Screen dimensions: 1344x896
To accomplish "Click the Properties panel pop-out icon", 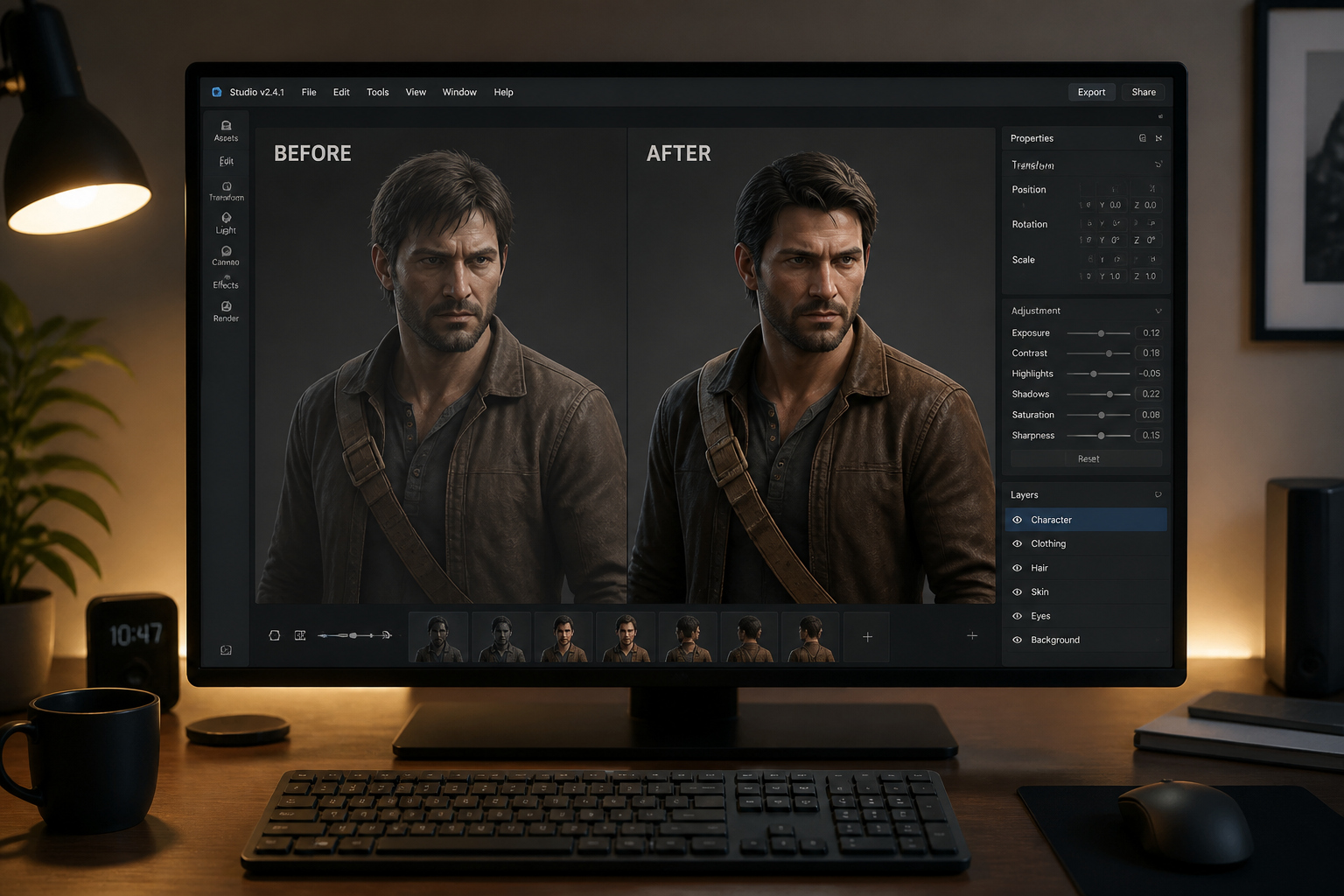I will click(x=1143, y=138).
